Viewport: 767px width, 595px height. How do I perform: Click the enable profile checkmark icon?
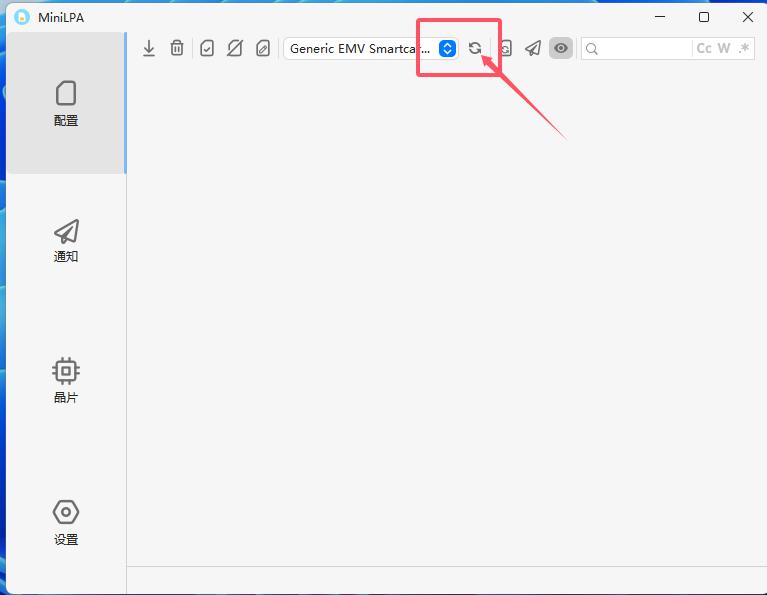click(207, 48)
